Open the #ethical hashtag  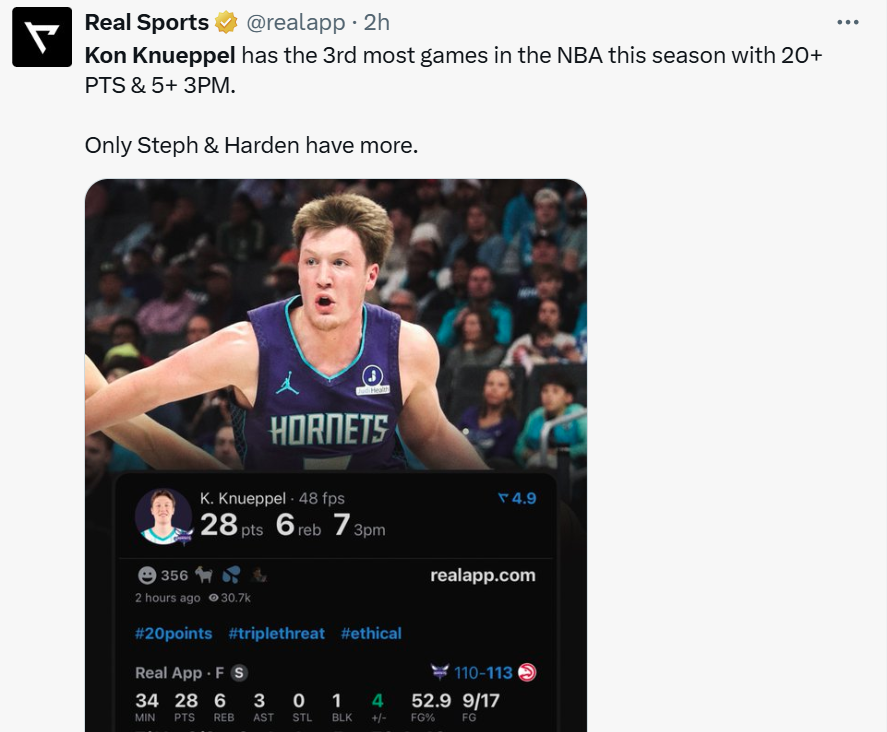371,633
